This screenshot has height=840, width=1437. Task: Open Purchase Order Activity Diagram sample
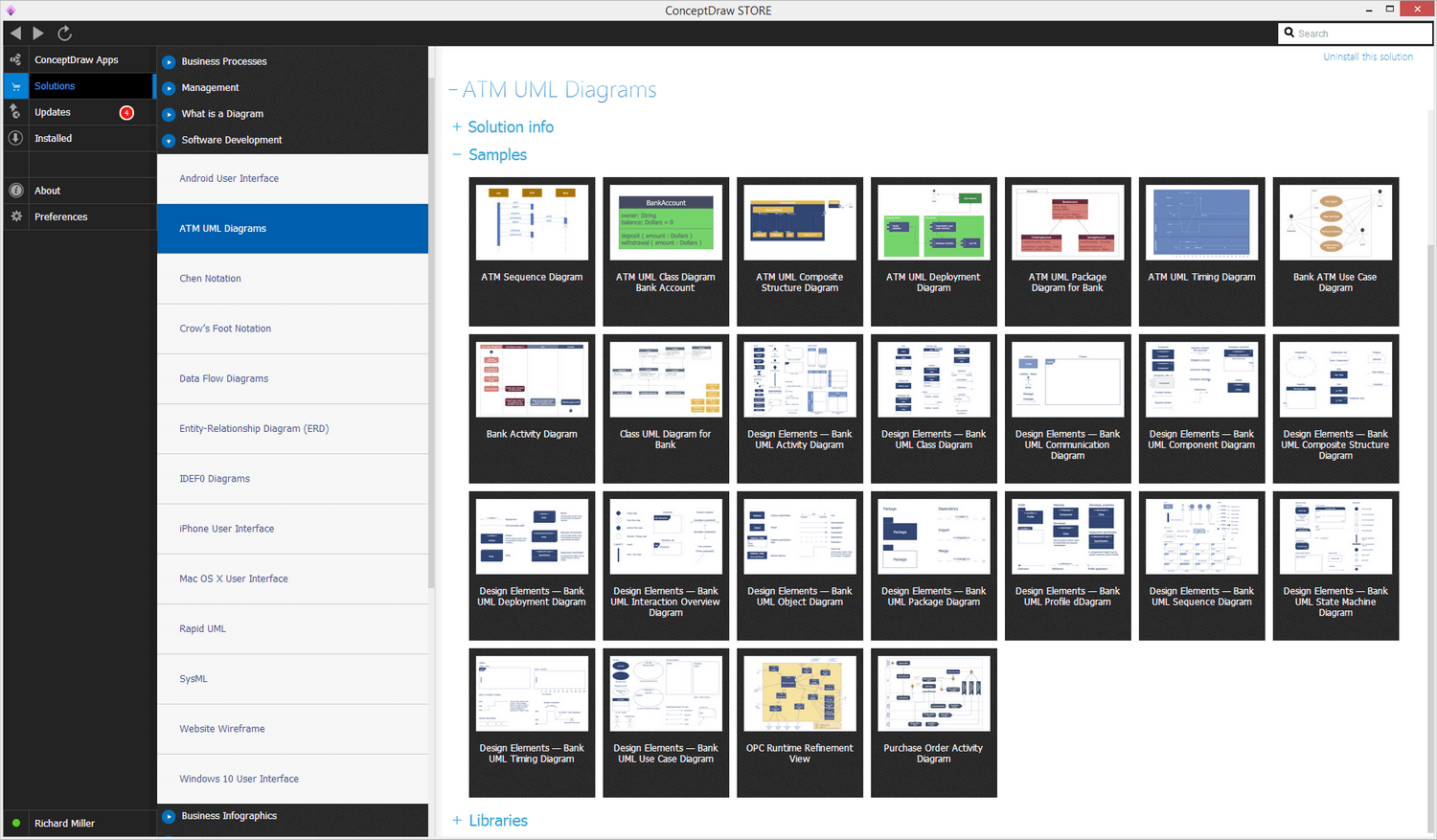[x=934, y=723]
